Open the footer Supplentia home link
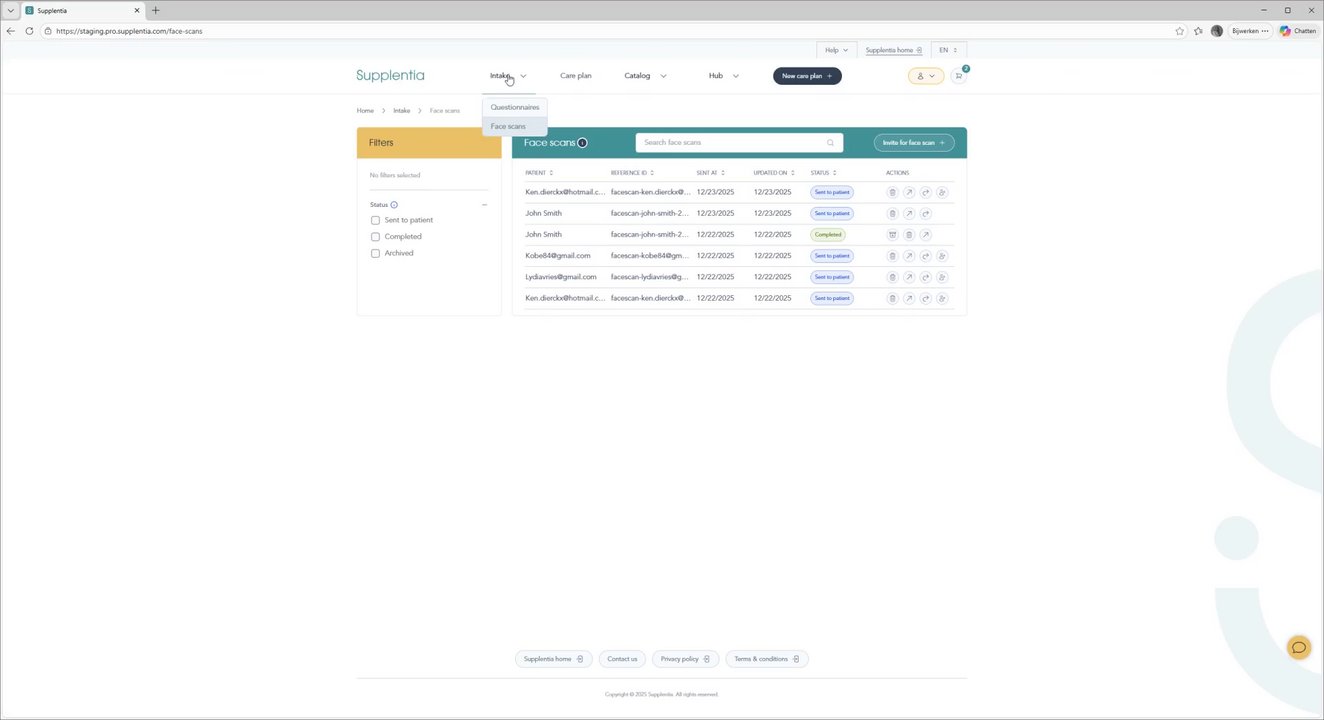Image resolution: width=1324 pixels, height=720 pixels. pos(554,659)
